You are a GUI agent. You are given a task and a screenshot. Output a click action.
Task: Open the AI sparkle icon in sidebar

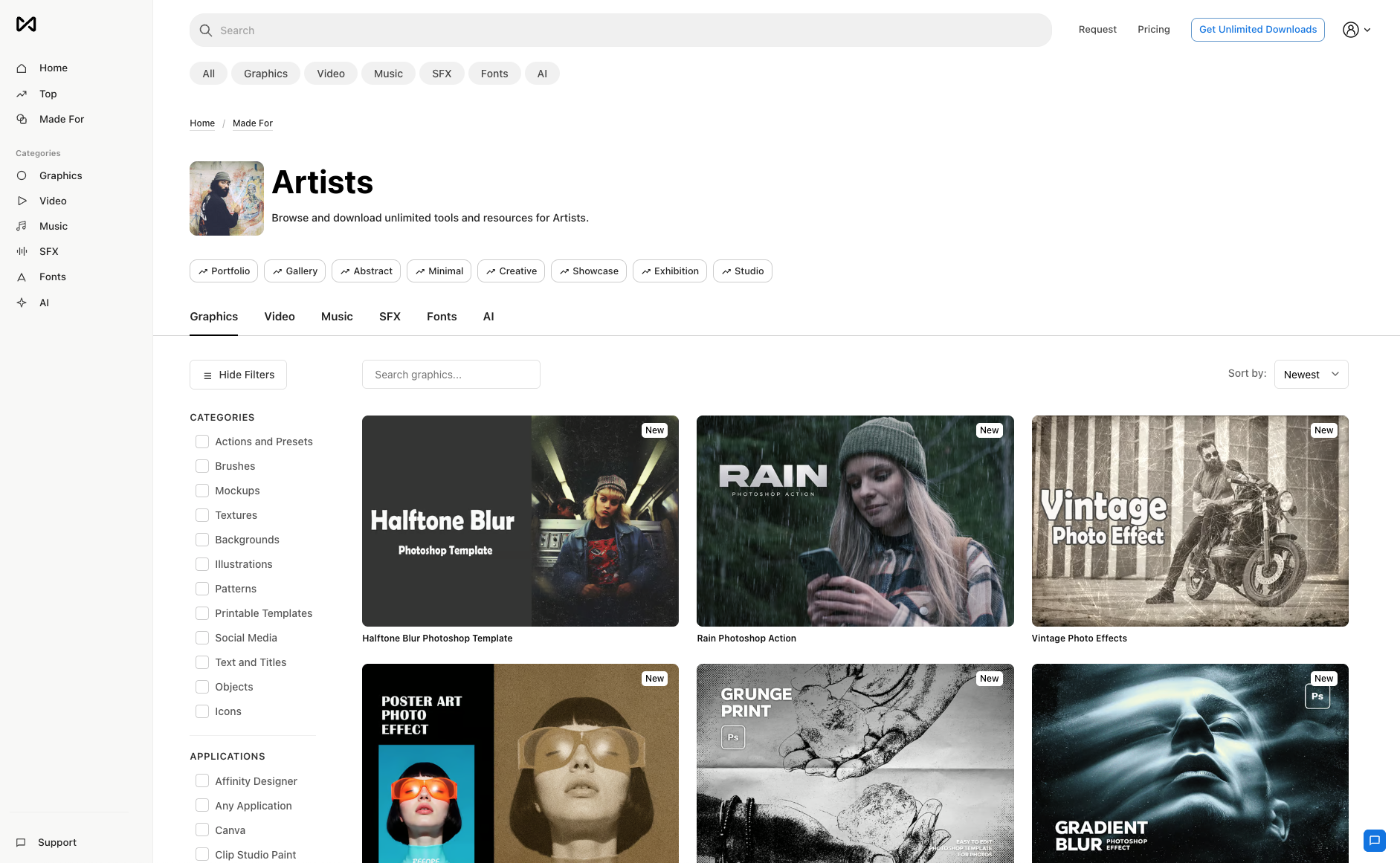pos(22,303)
